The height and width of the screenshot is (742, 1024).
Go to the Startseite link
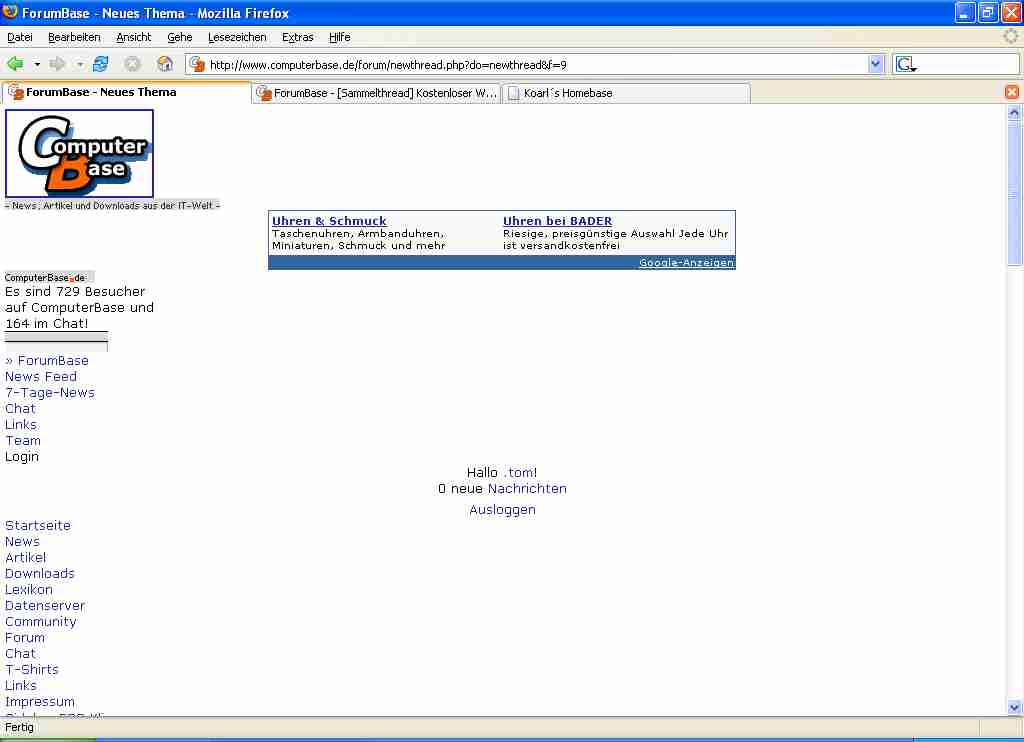click(37, 525)
